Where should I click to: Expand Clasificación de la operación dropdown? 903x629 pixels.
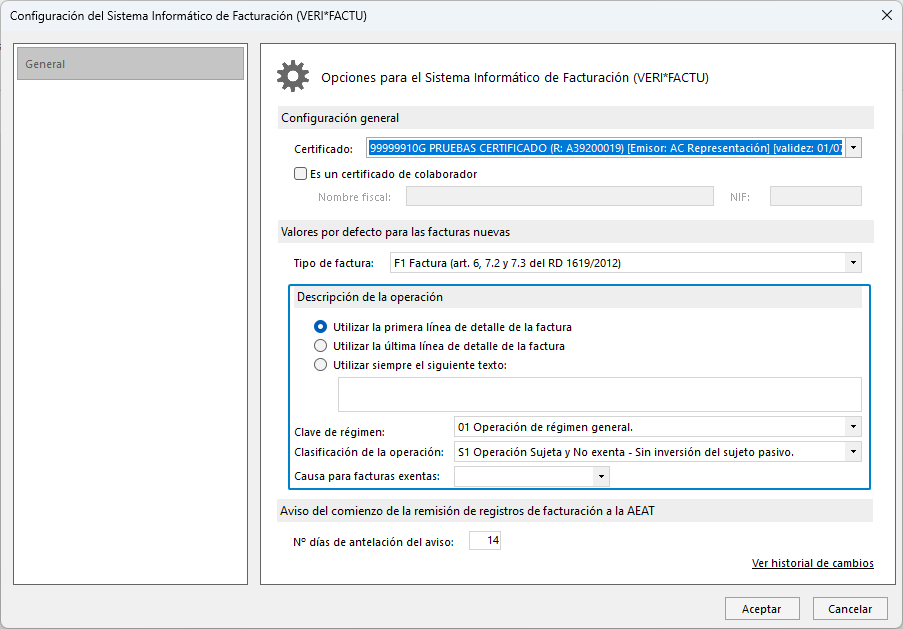click(x=853, y=452)
